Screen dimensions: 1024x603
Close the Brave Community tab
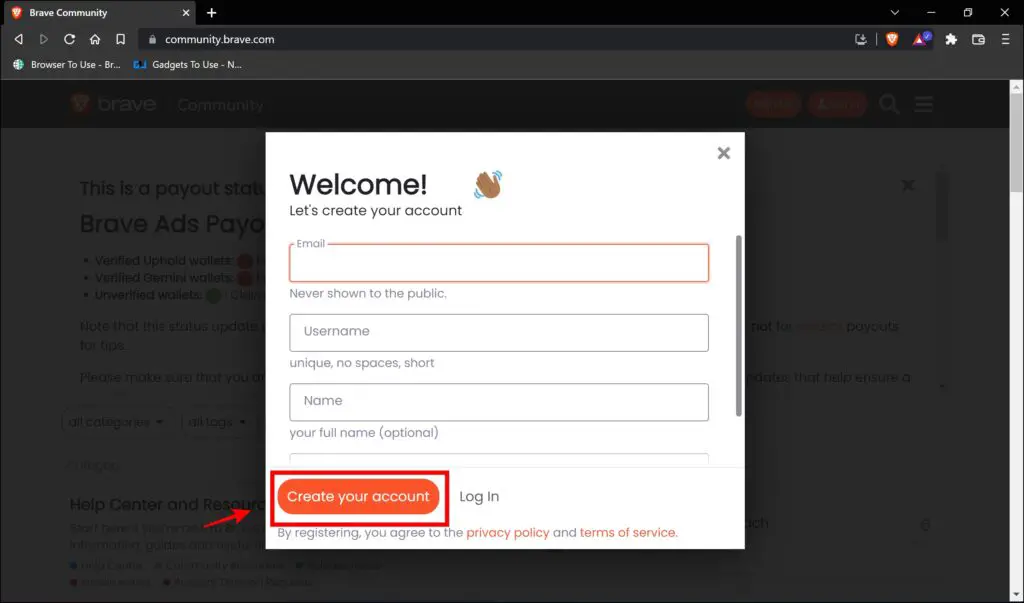point(186,12)
